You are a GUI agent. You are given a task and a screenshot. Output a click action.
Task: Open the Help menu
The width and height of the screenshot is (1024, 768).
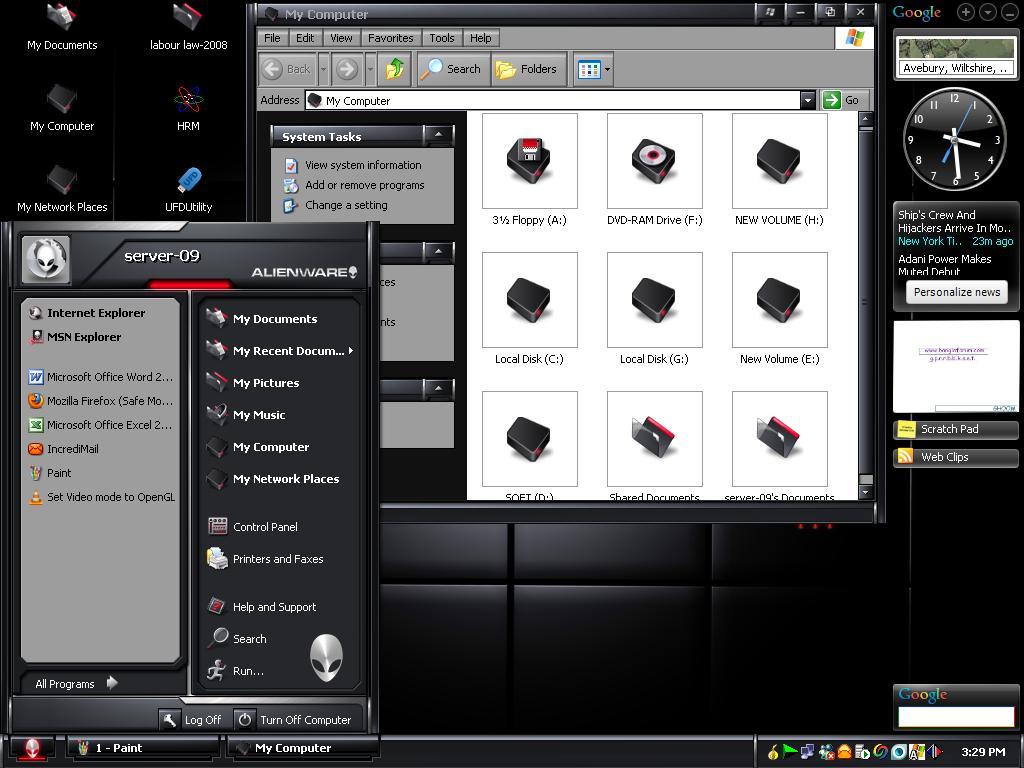(x=481, y=38)
